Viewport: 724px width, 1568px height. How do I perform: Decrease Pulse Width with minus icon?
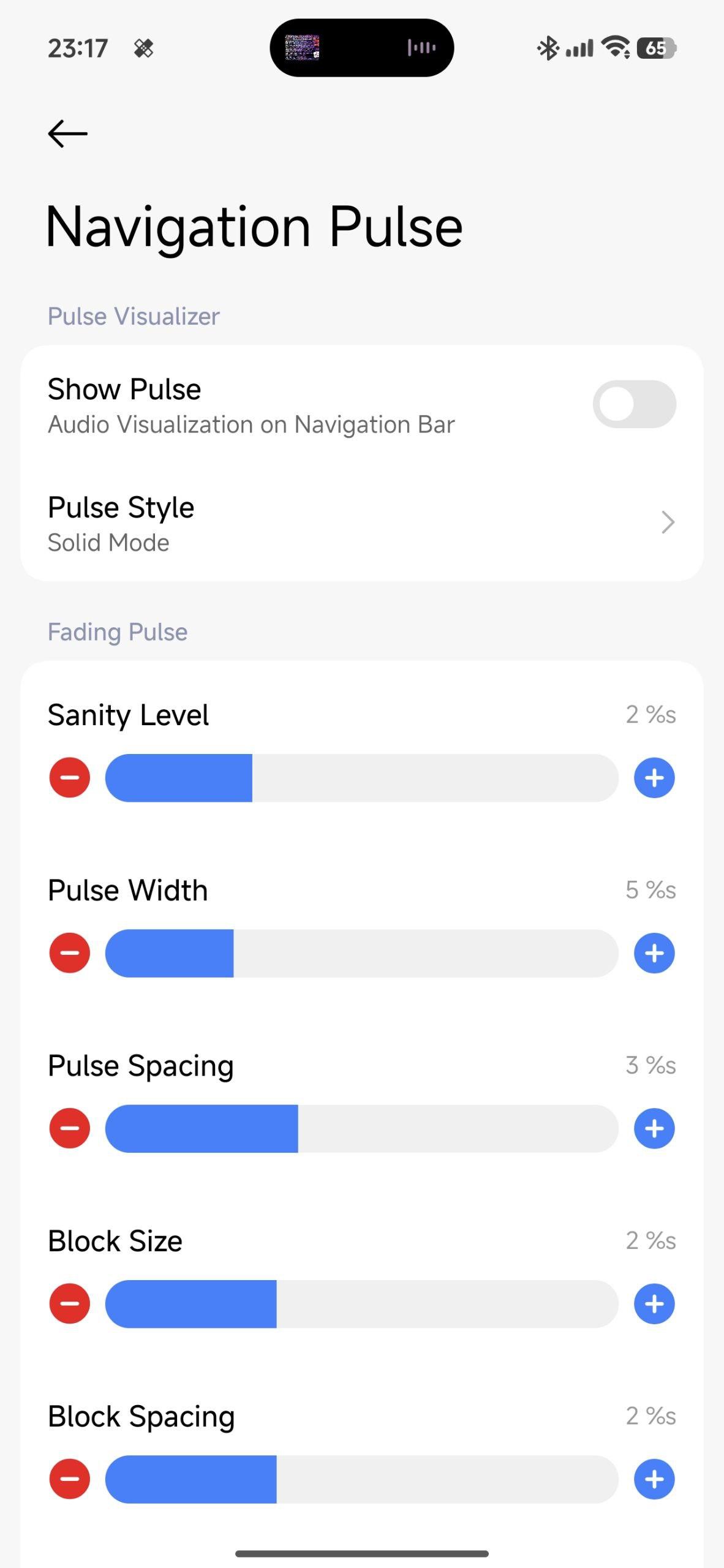70,953
